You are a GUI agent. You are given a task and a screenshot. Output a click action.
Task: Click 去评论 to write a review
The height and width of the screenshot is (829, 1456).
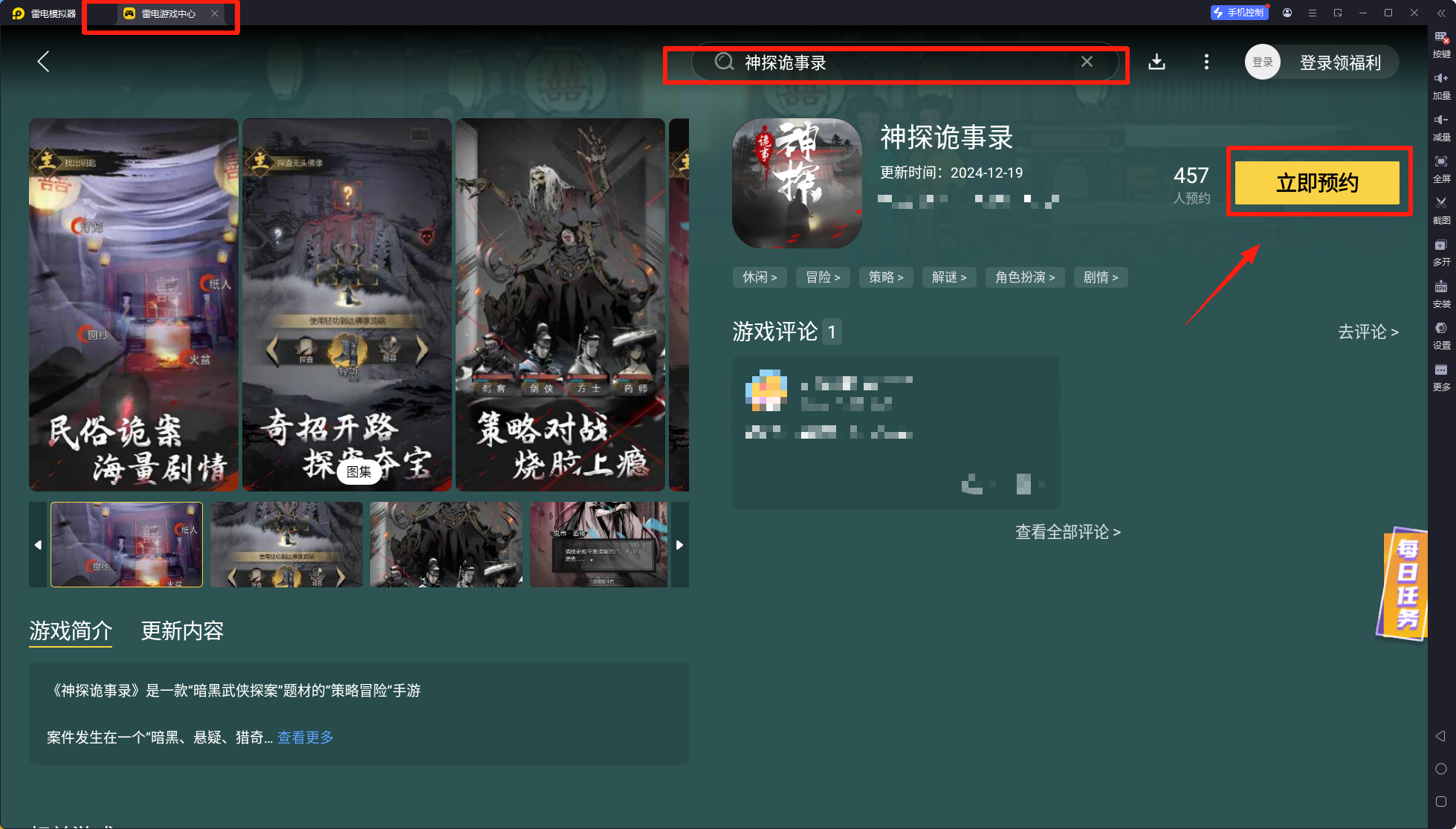point(1368,332)
